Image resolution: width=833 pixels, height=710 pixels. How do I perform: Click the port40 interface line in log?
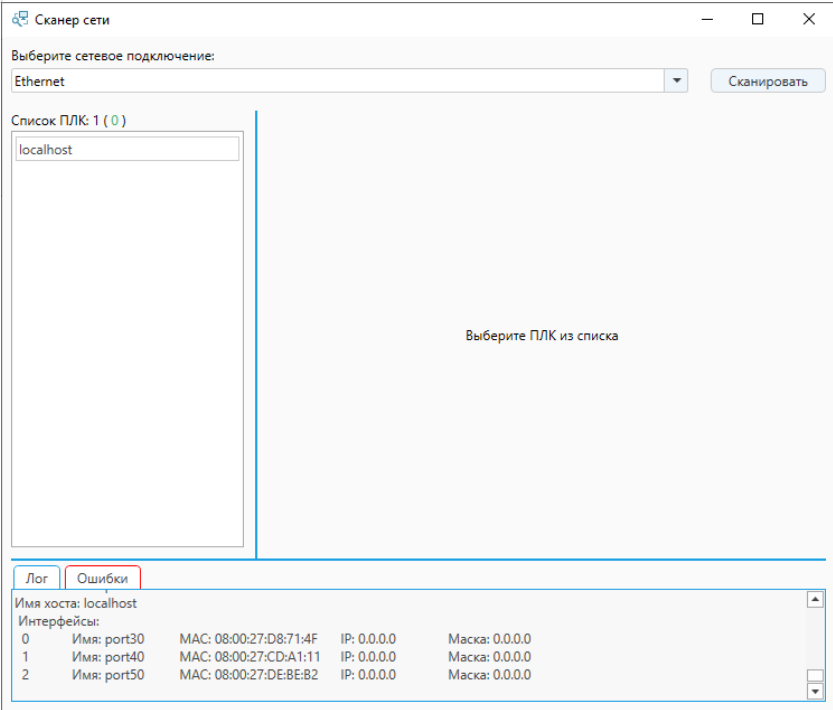[x=275, y=657]
